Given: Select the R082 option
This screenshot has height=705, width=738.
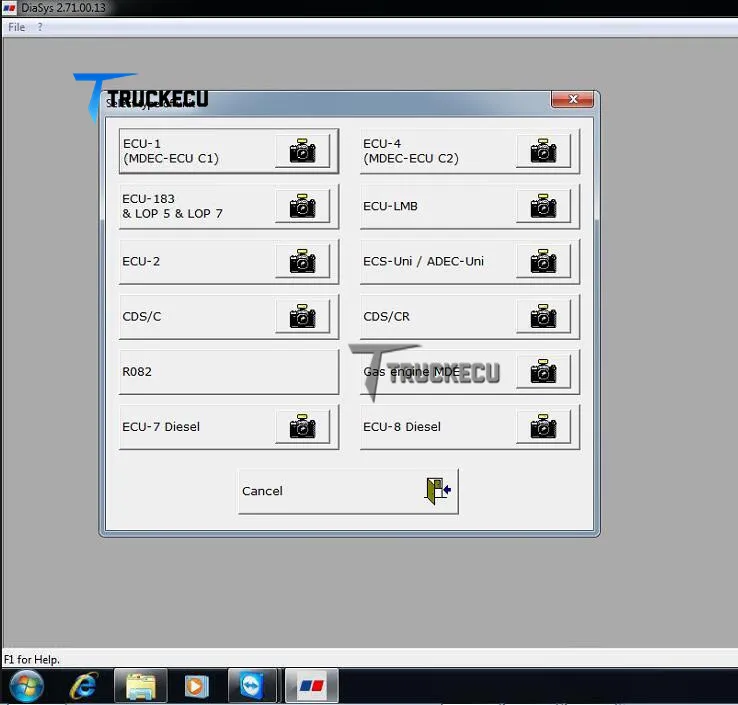Looking at the screenshot, I should click(x=229, y=371).
